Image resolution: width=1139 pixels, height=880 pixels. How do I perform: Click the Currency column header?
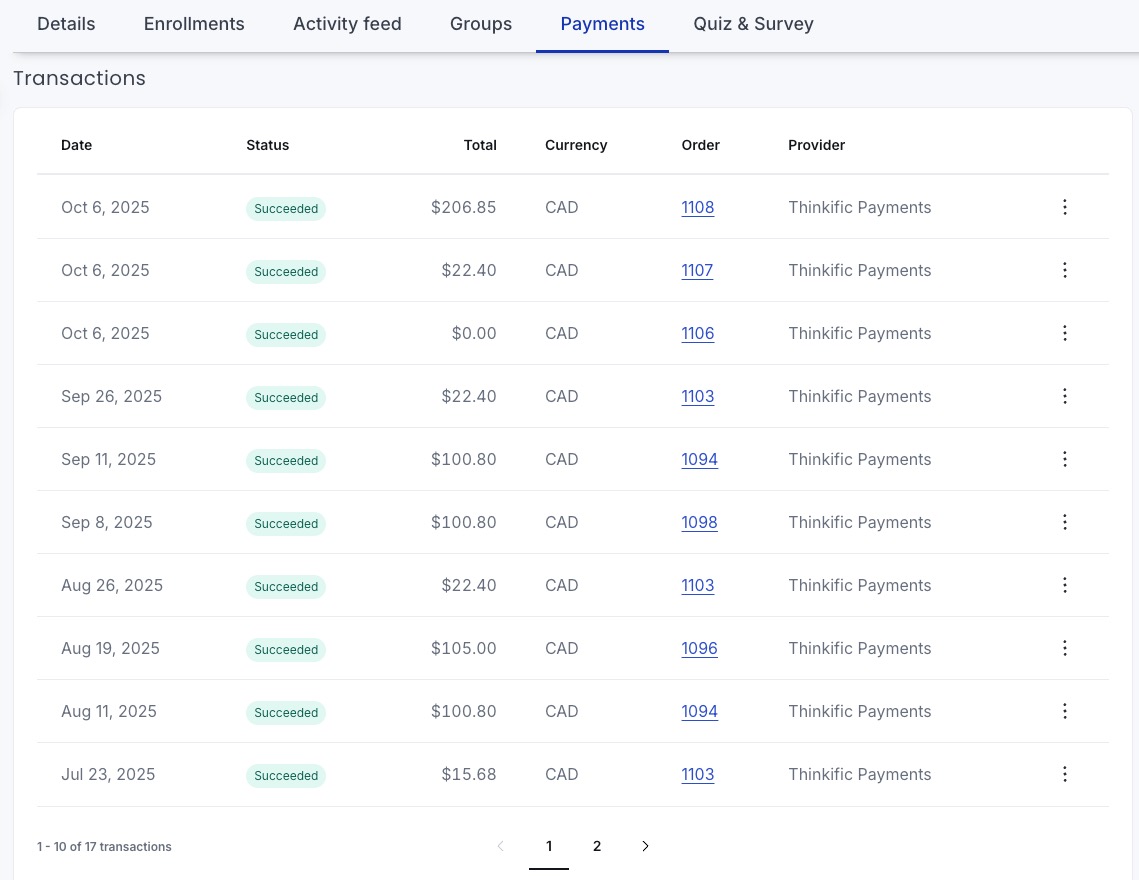[576, 145]
